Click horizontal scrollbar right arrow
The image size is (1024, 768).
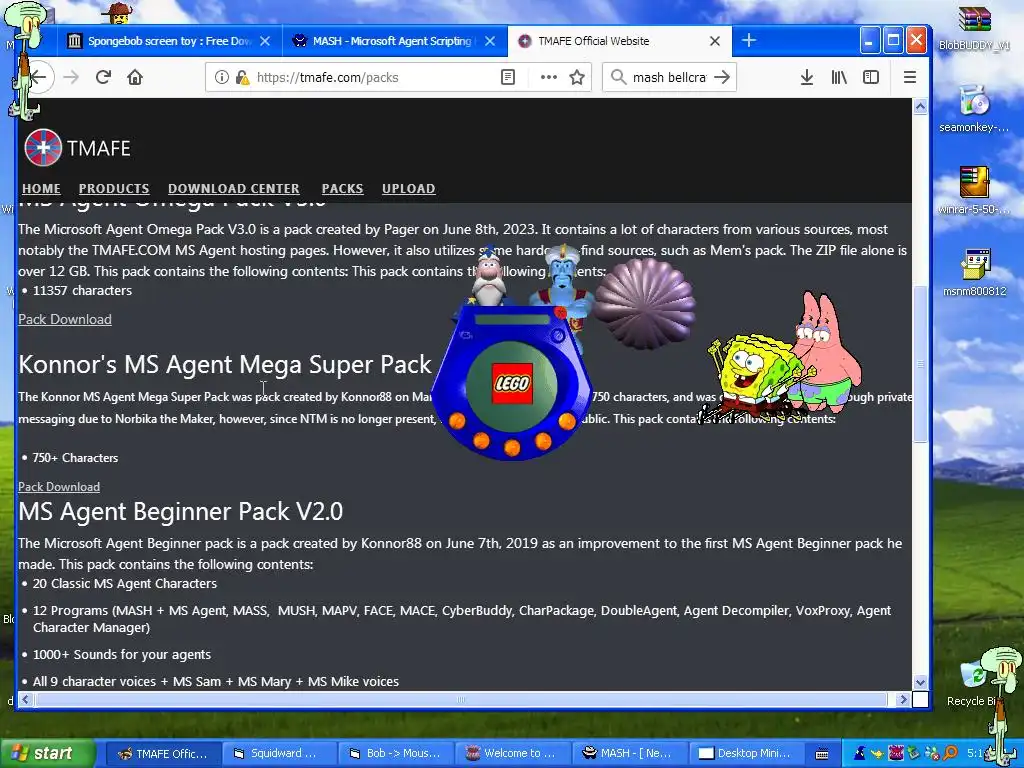pos(903,699)
